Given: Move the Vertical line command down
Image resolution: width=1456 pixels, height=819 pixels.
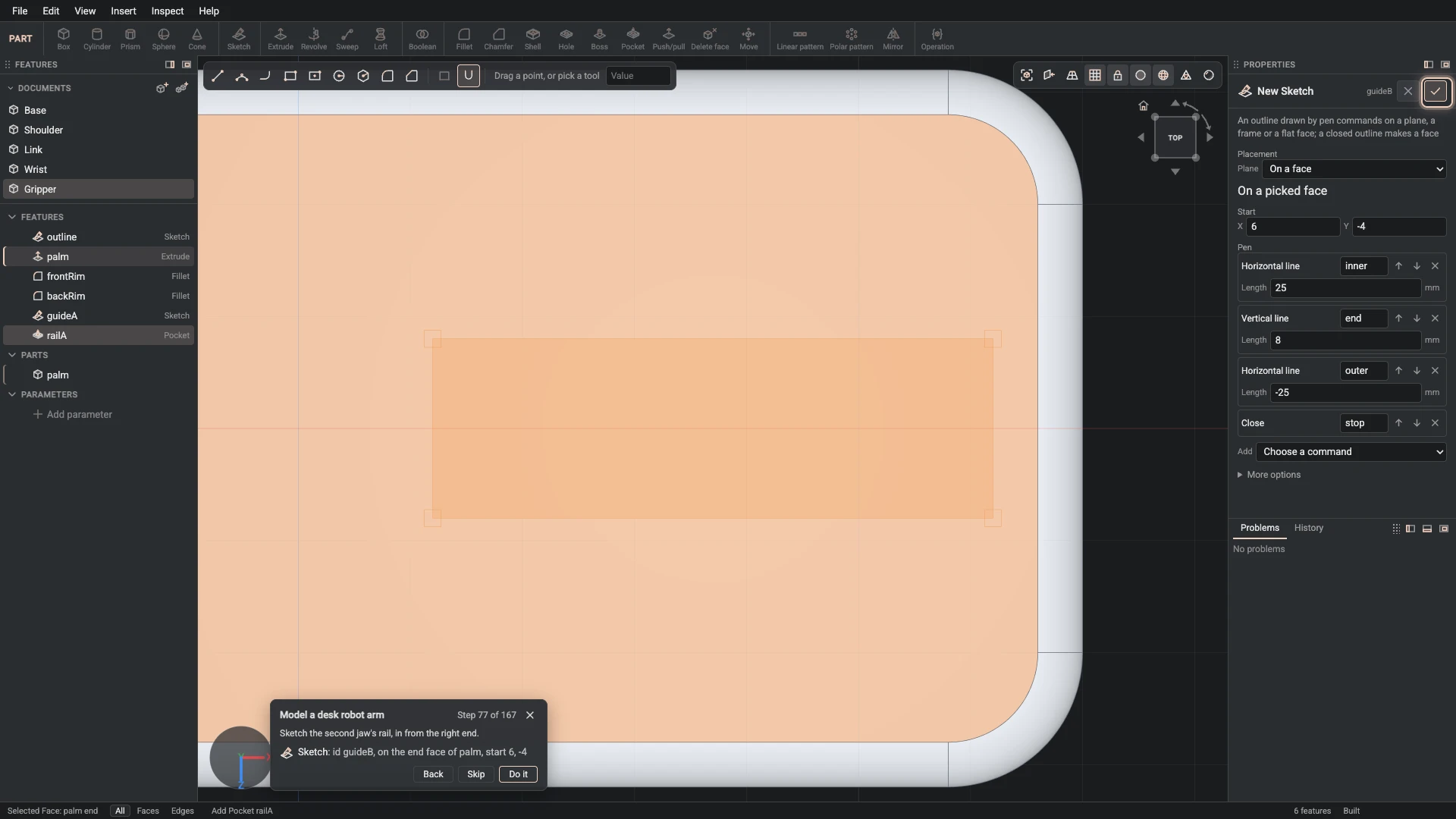Looking at the screenshot, I should [x=1417, y=318].
